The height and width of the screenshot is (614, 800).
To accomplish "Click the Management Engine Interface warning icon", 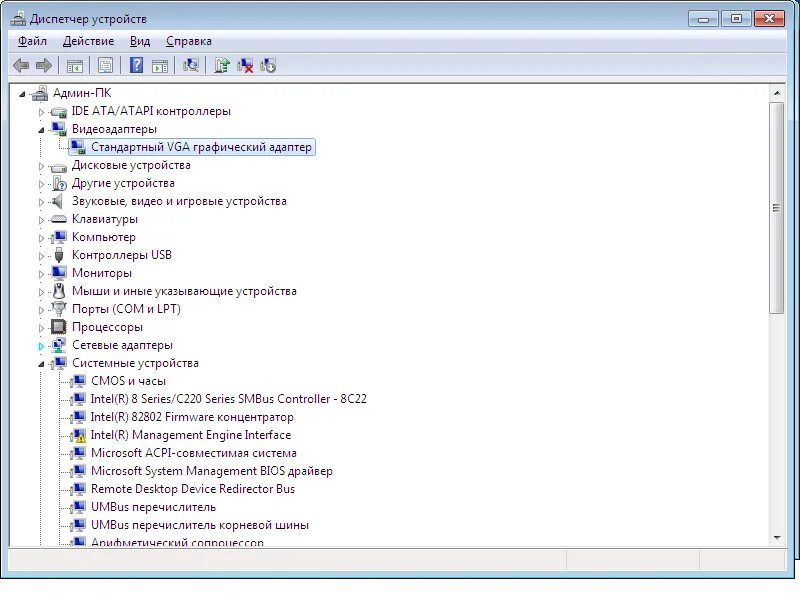I will coord(78,435).
